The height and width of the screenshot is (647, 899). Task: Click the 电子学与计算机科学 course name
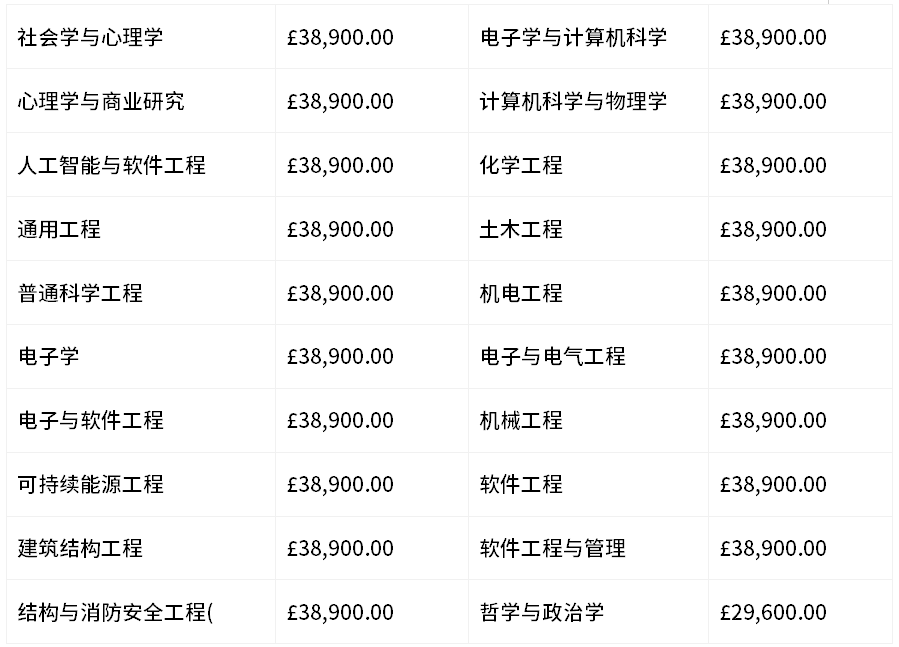[x=573, y=38]
